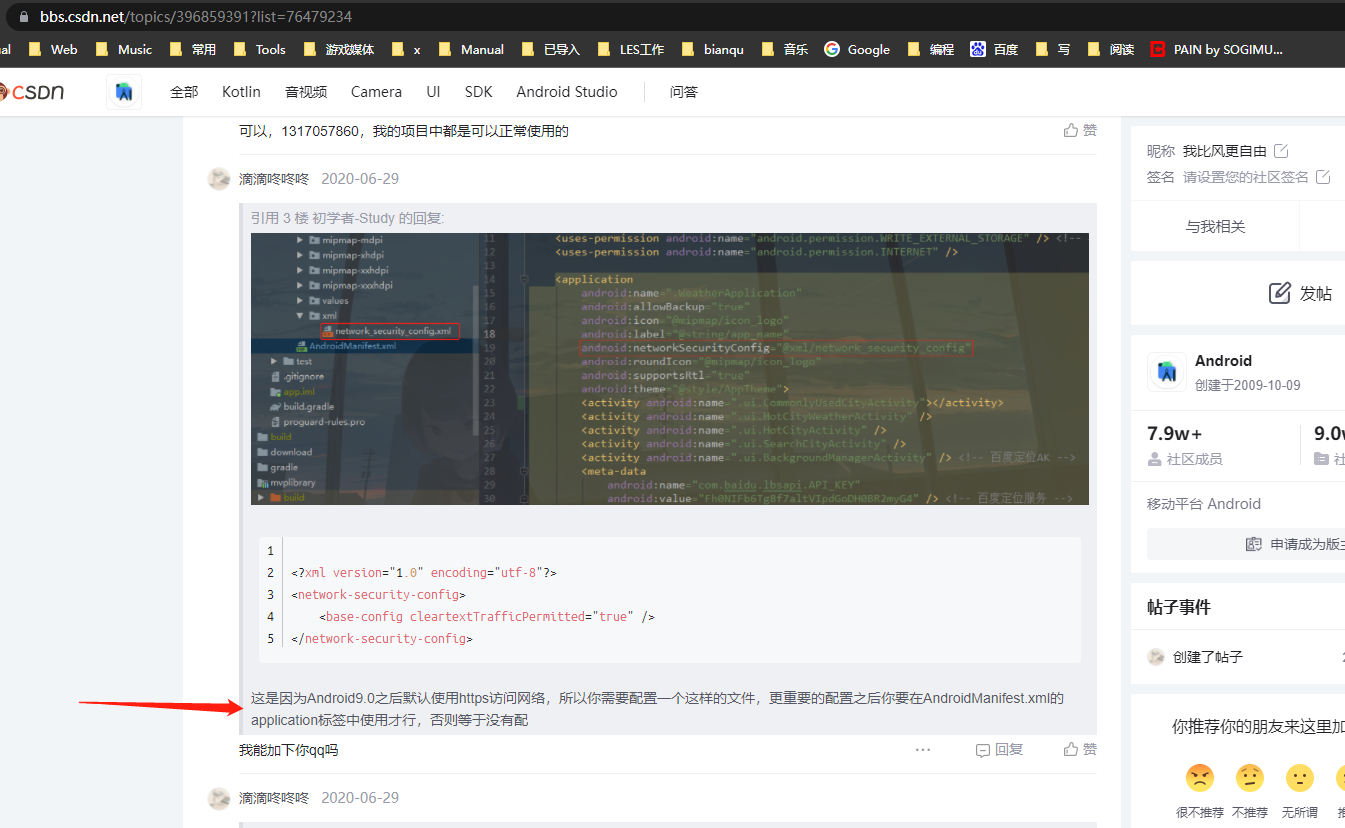Click the CSDN logo
Screen dimensions: 1345x828
(37, 91)
